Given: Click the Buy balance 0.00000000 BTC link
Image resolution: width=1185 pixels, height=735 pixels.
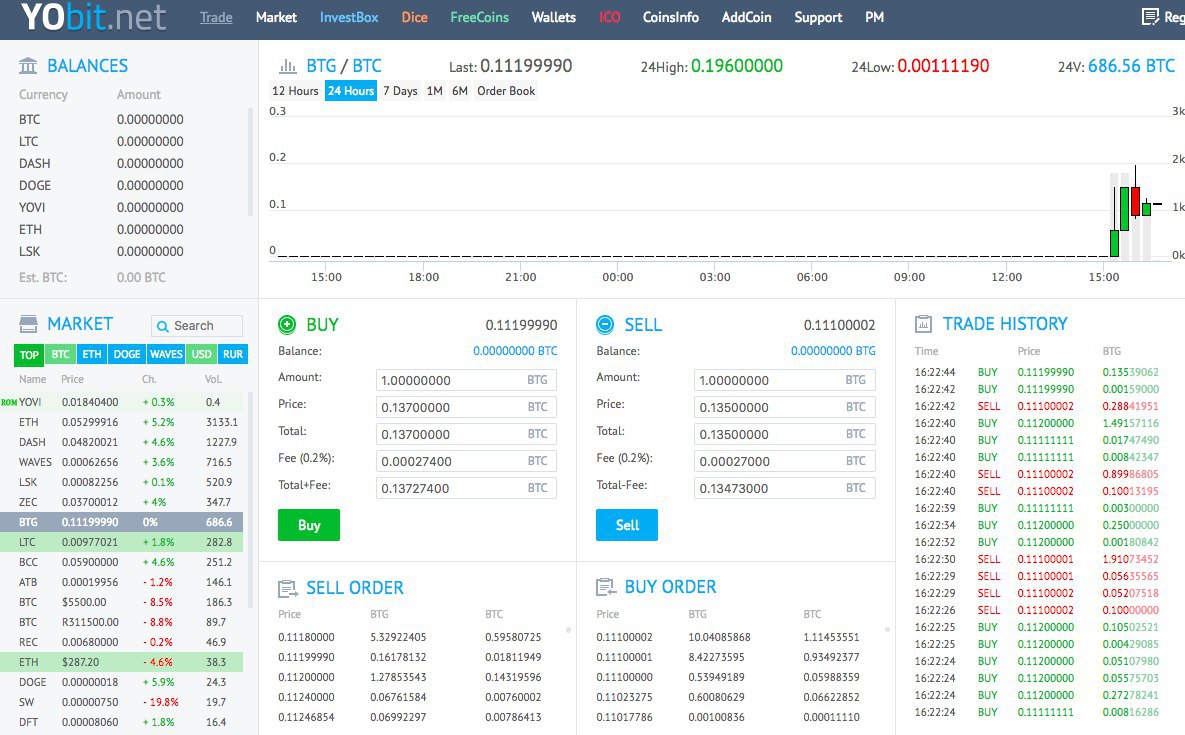Looking at the screenshot, I should click(515, 351).
